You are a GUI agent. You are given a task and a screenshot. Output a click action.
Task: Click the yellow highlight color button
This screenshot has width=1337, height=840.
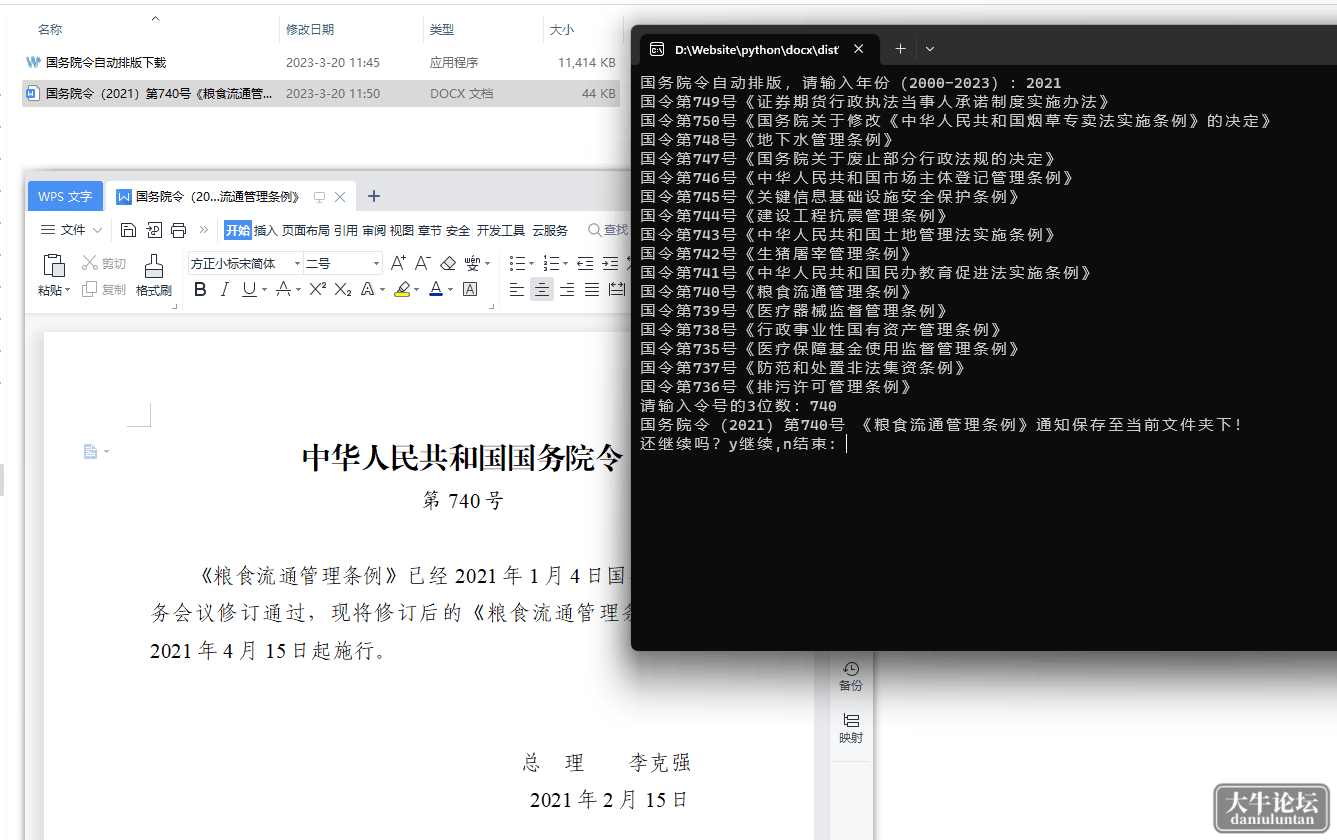tap(402, 289)
